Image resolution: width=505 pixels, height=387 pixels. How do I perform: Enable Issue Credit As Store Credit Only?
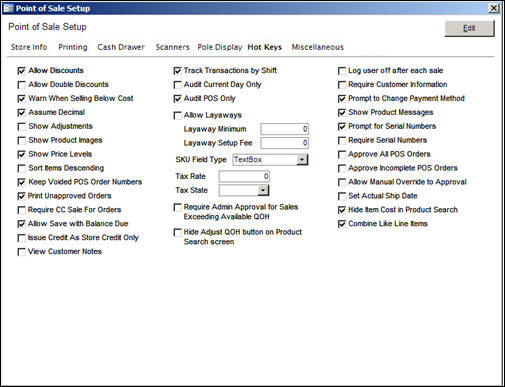(x=22, y=238)
